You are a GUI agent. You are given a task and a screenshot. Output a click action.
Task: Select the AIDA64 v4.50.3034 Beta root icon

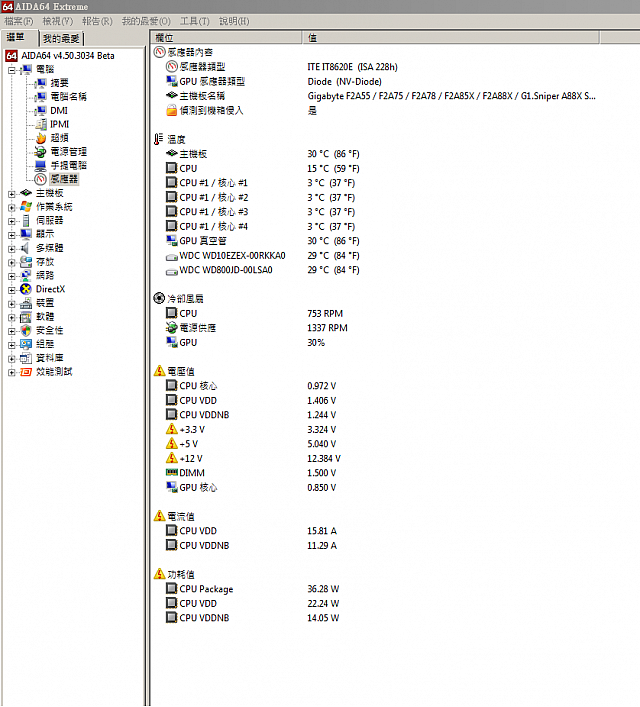11,56
